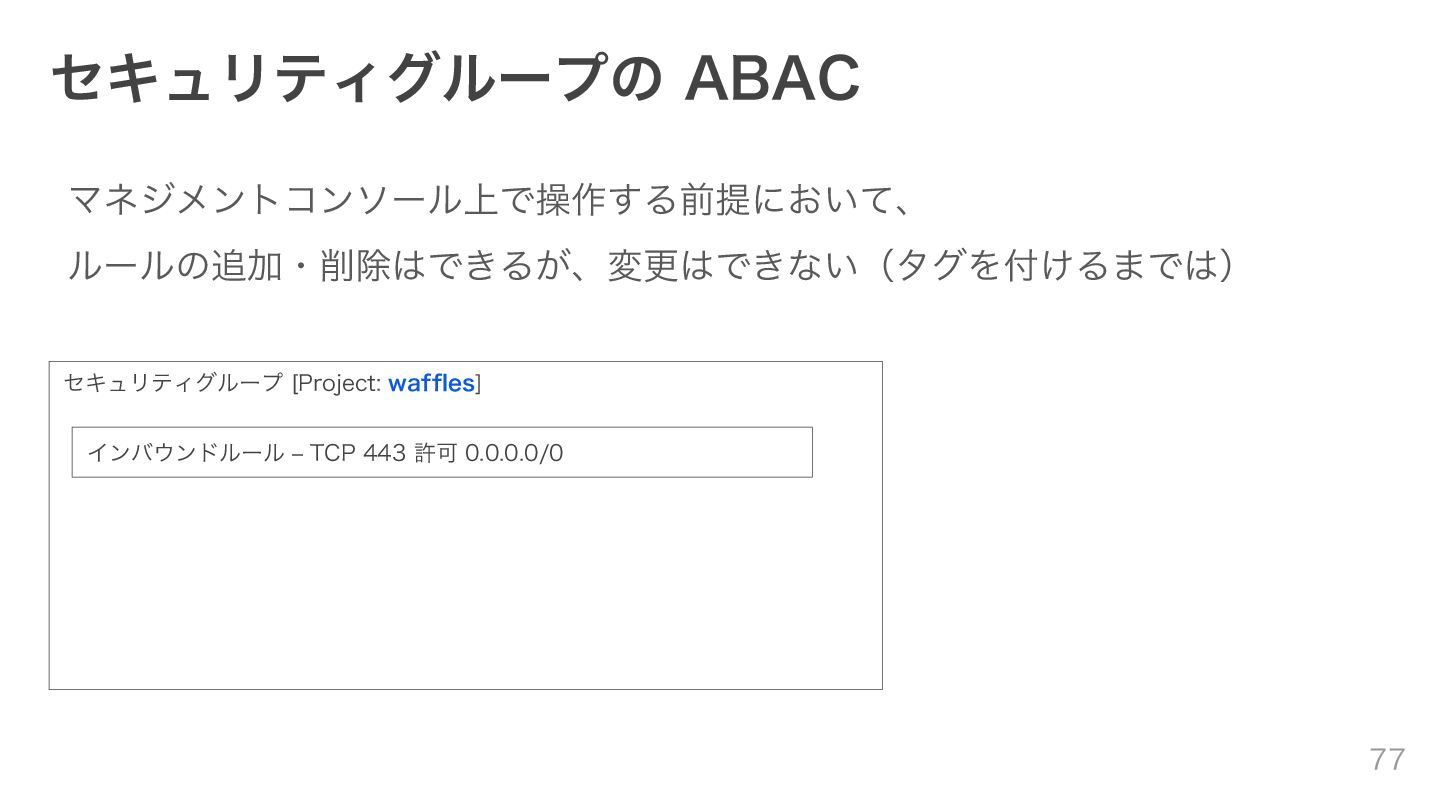Viewport: 1440px width, 810px height.
Task: Click the セキュリティグループ label inside the box
Action: tap(174, 383)
